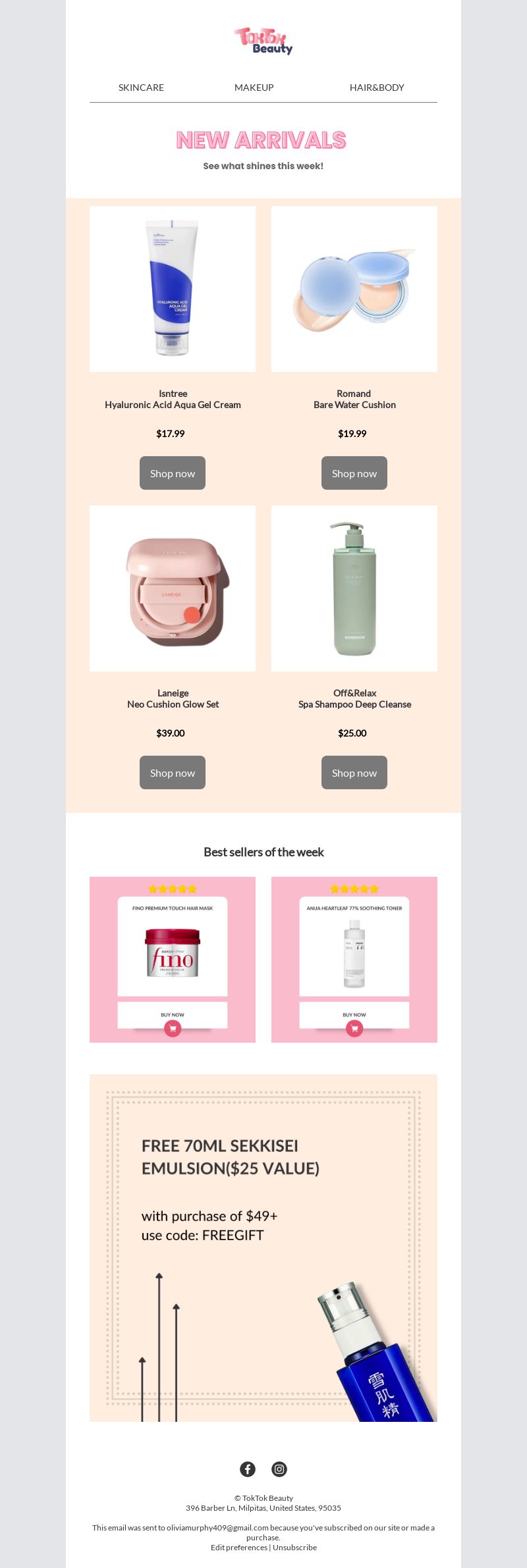Click the Free Sekkisei Emulsion gift banner
This screenshot has width=527, height=1568.
click(x=263, y=1248)
